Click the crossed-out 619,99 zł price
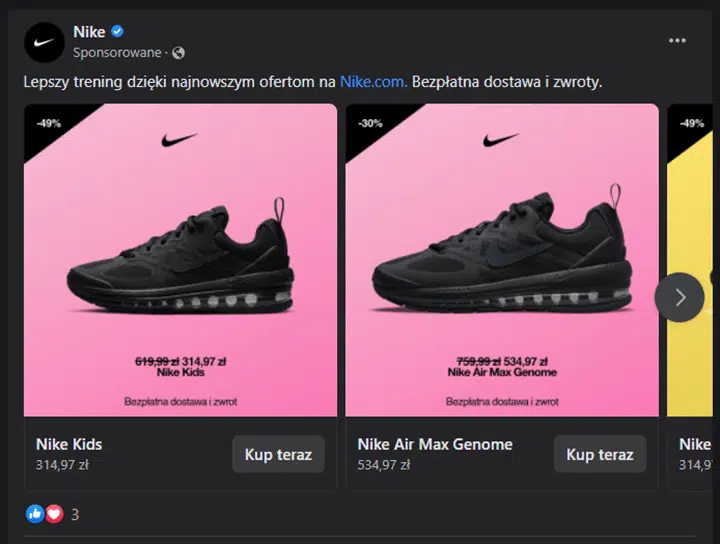Image resolution: width=720 pixels, height=544 pixels. point(157,362)
